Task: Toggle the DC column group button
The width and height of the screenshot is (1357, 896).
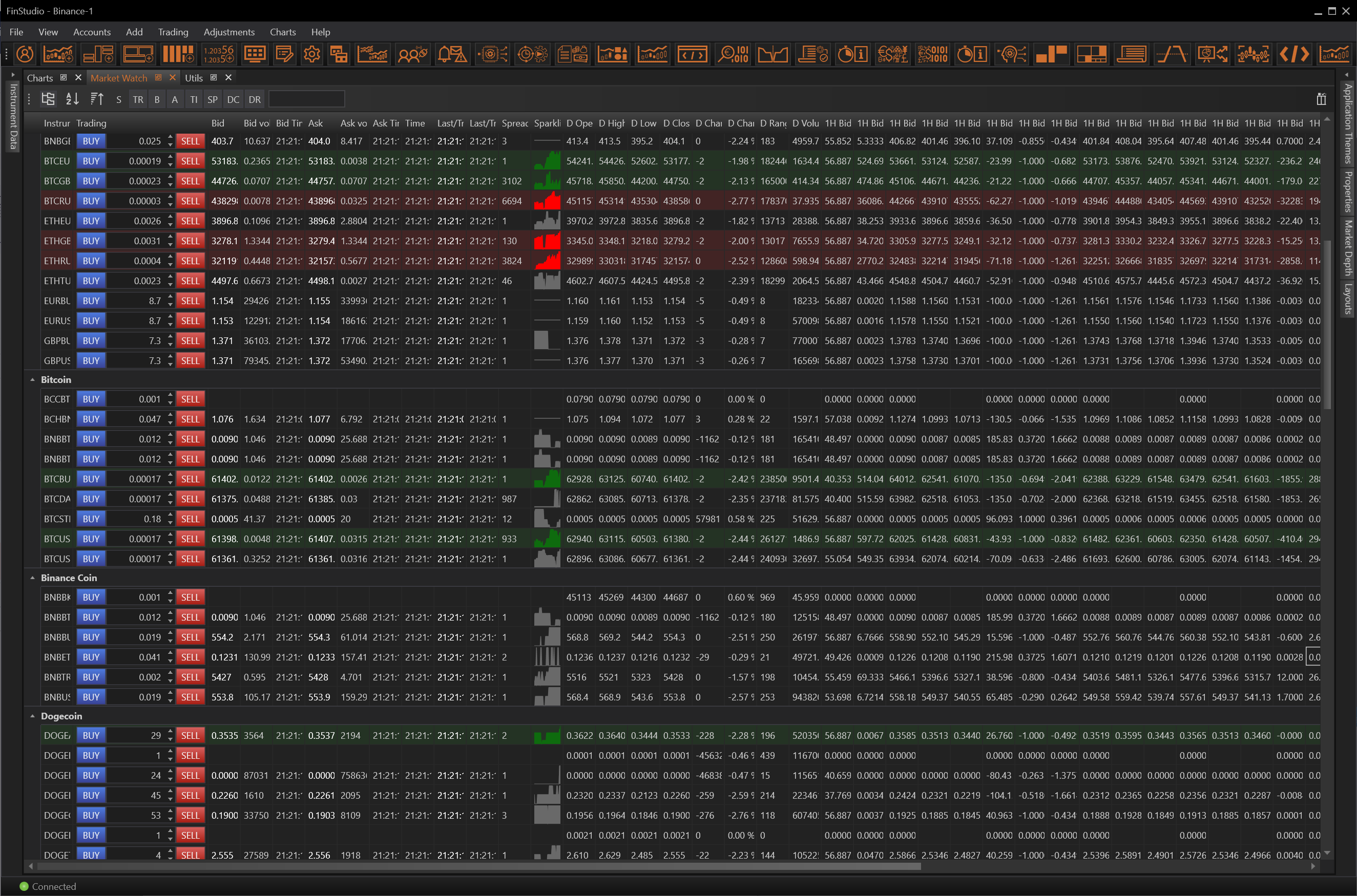Action: 233,99
